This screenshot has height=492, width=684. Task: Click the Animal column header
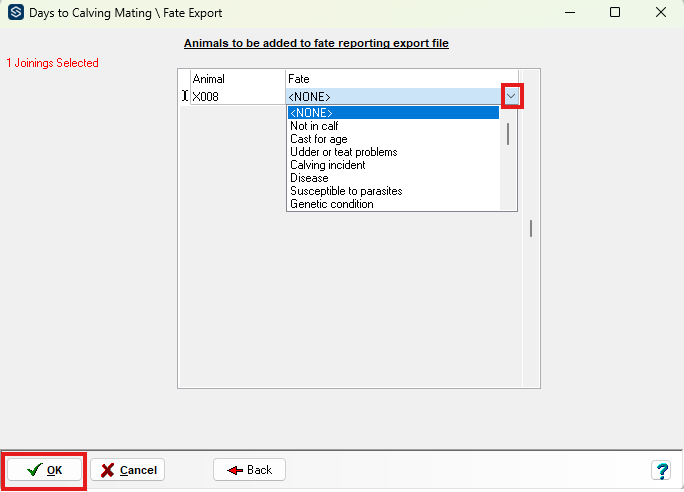(237, 78)
